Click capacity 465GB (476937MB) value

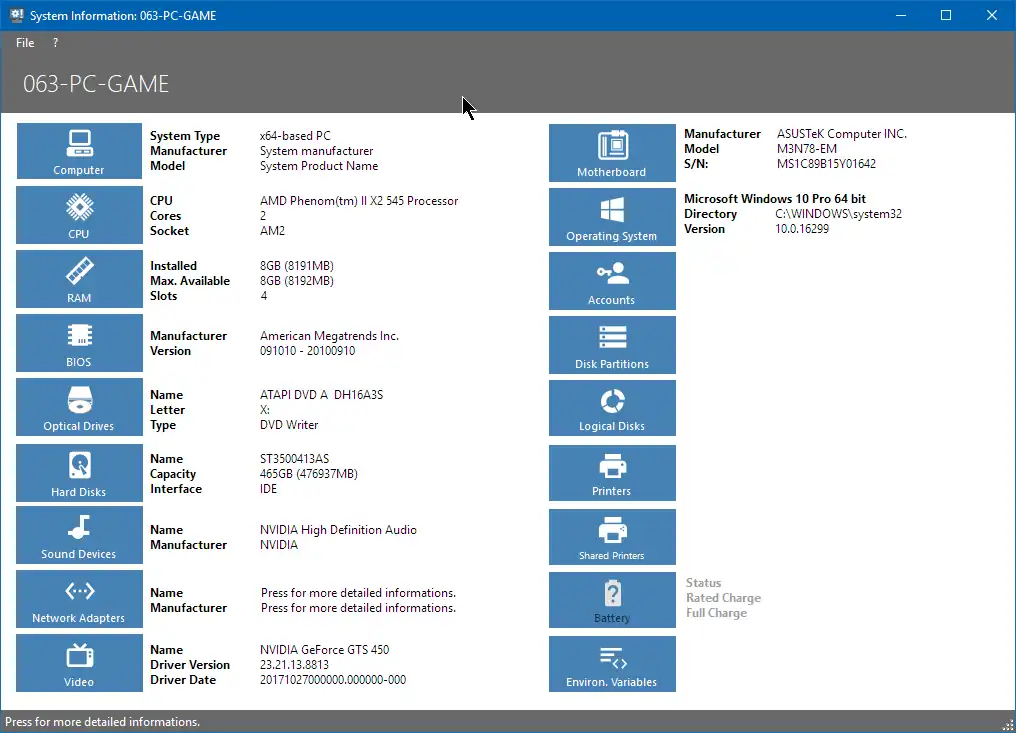tap(308, 474)
